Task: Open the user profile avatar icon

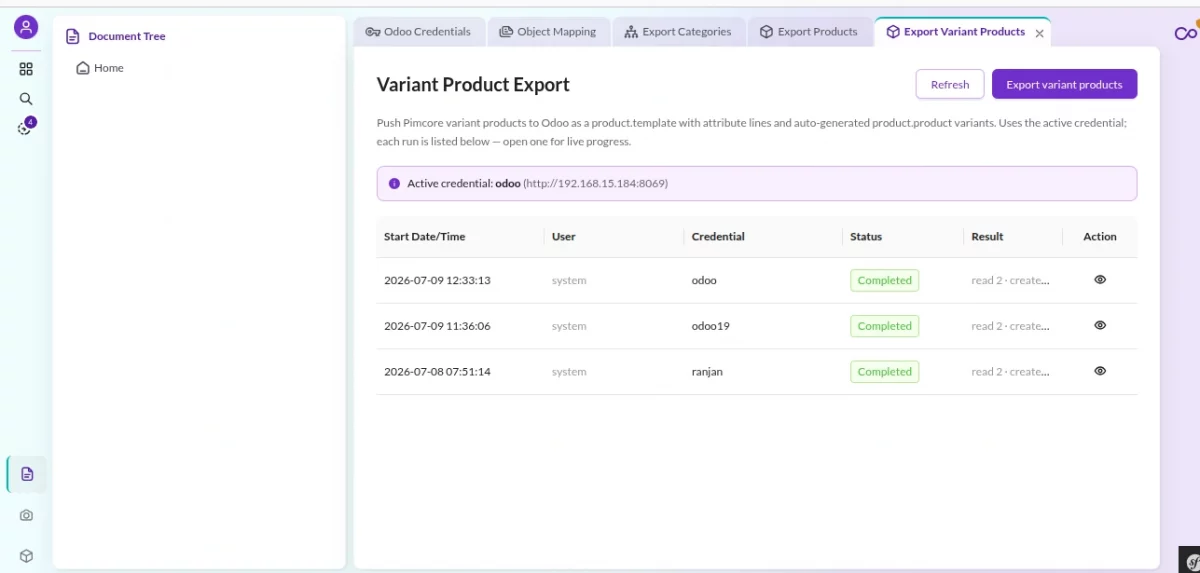Action: coord(26,27)
